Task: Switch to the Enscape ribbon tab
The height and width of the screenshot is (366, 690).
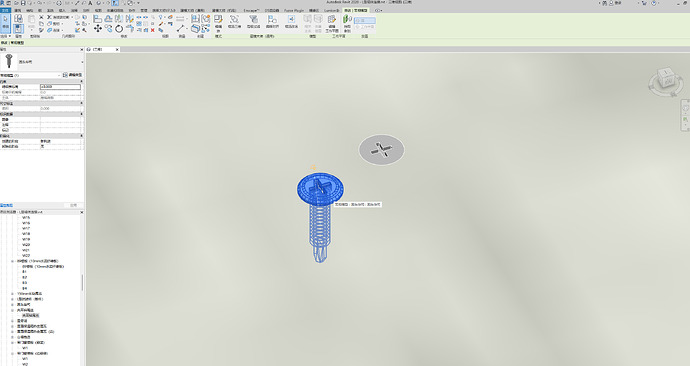Action: coord(251,10)
